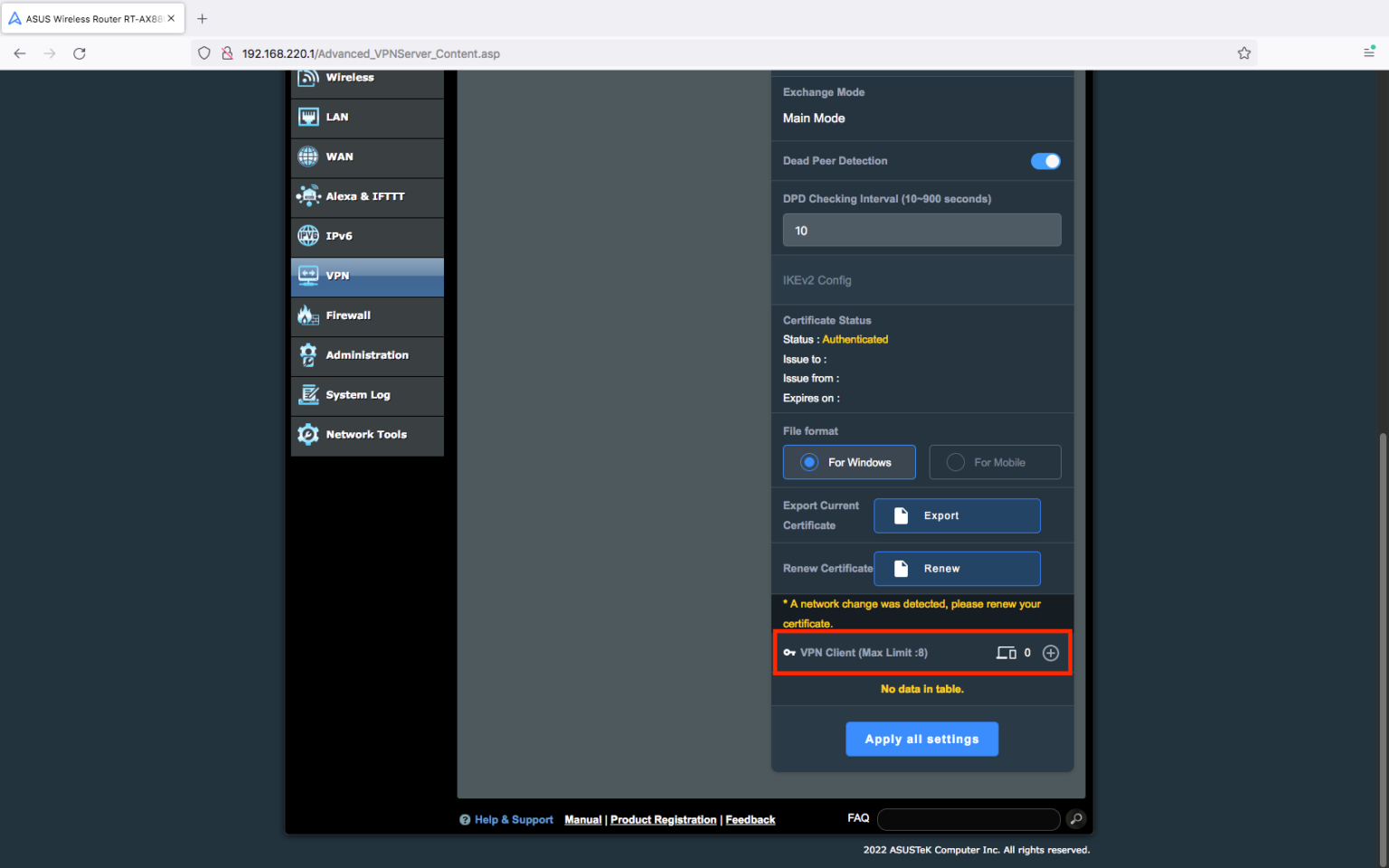Click the Alexa & IFTTT icon
The width and height of the screenshot is (1389, 868).
click(x=308, y=195)
